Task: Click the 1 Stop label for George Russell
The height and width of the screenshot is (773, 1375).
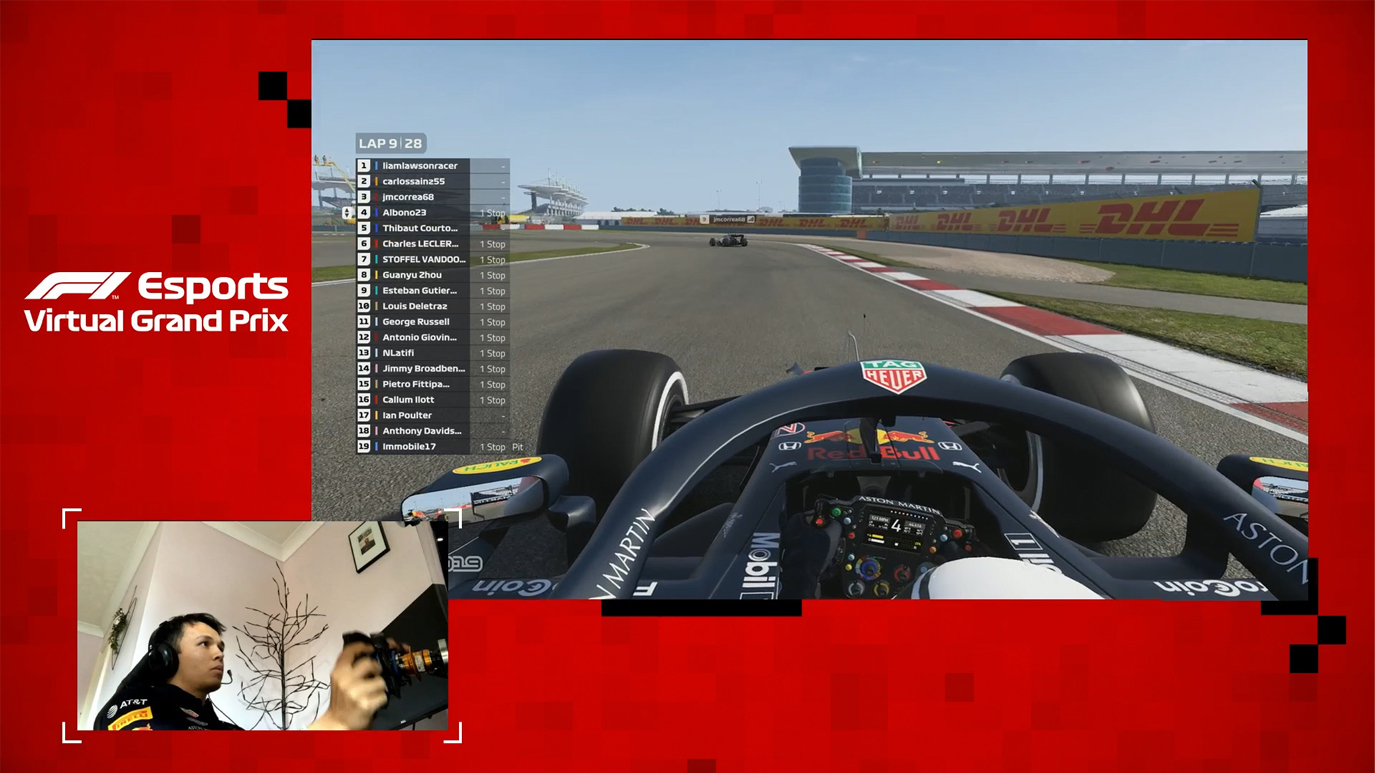Action: (x=492, y=322)
